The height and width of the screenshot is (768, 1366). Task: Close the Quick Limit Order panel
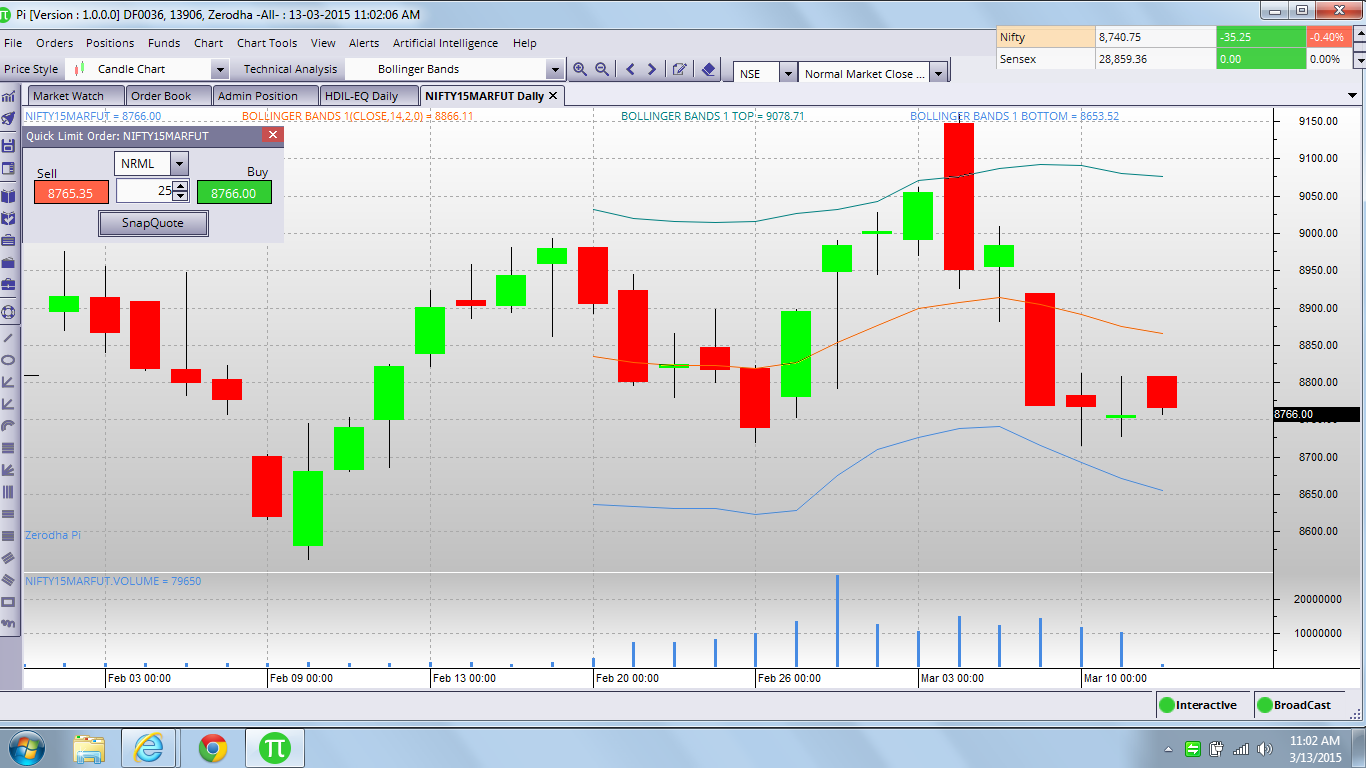pos(271,135)
